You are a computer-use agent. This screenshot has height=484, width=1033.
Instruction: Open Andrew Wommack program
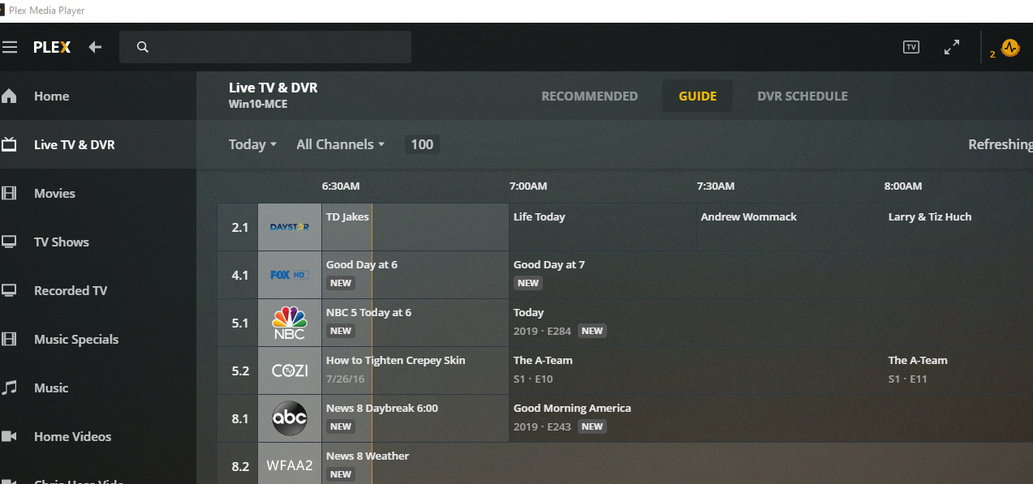(790, 227)
